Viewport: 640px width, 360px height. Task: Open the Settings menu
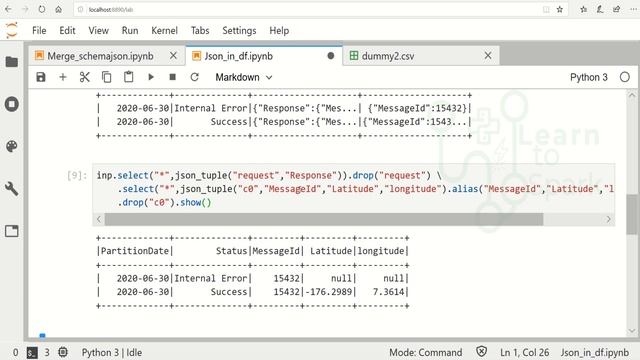point(239,31)
